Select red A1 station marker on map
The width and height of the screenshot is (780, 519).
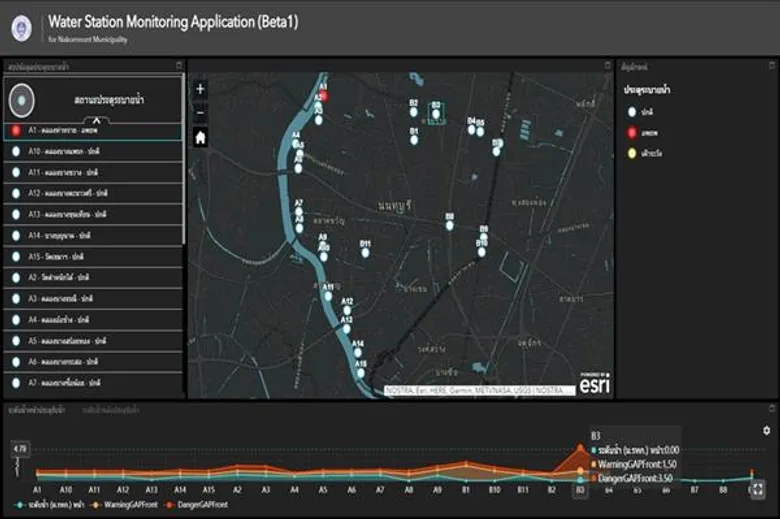(325, 96)
